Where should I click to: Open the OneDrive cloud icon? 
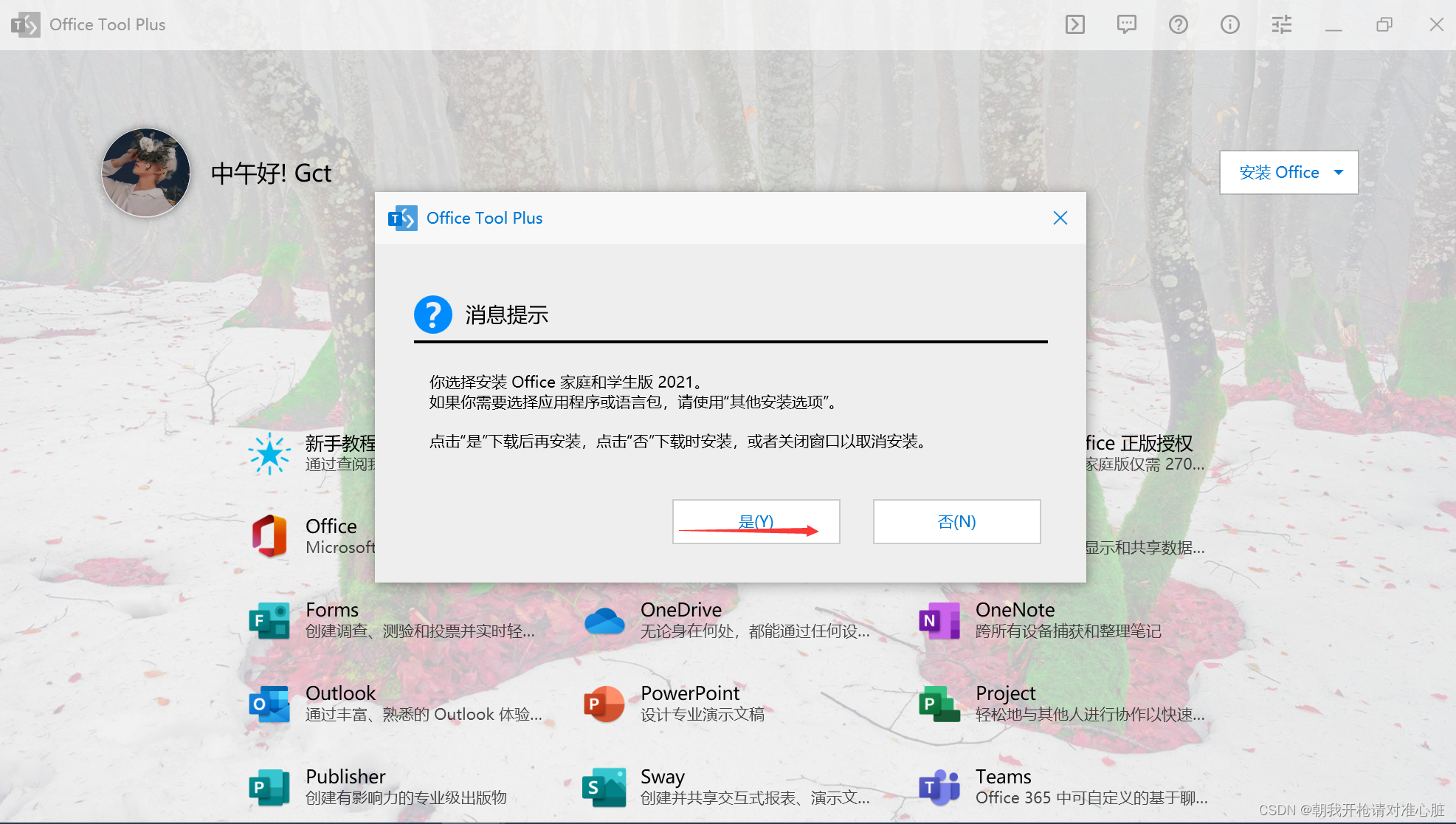click(604, 620)
